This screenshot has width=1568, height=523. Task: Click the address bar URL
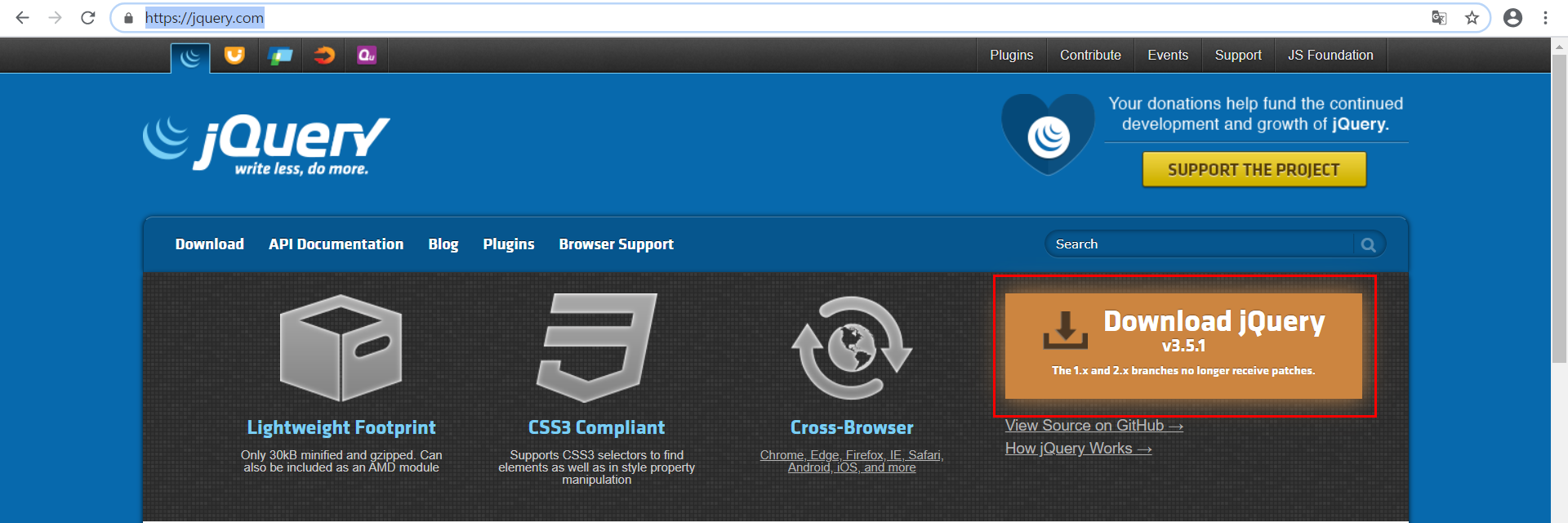point(204,18)
